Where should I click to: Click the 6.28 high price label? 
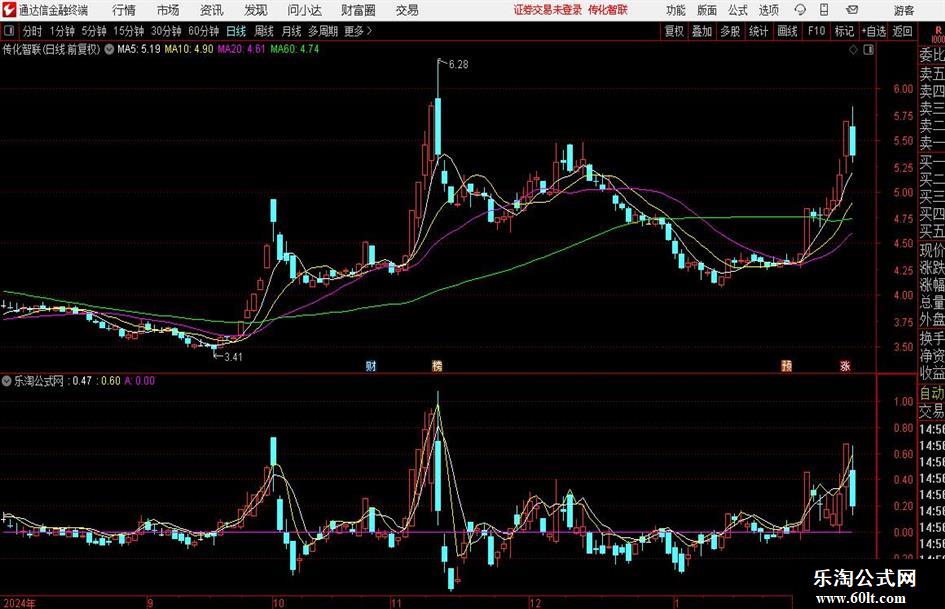coord(459,65)
